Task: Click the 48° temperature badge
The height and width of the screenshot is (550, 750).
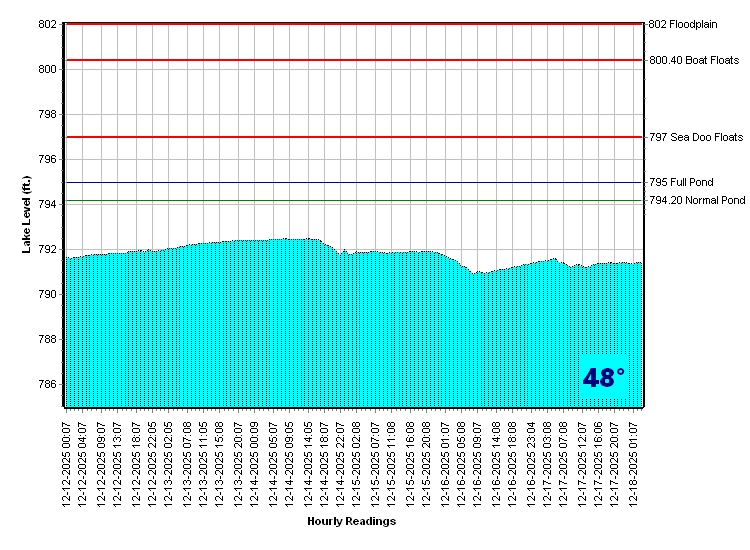Action: click(603, 378)
